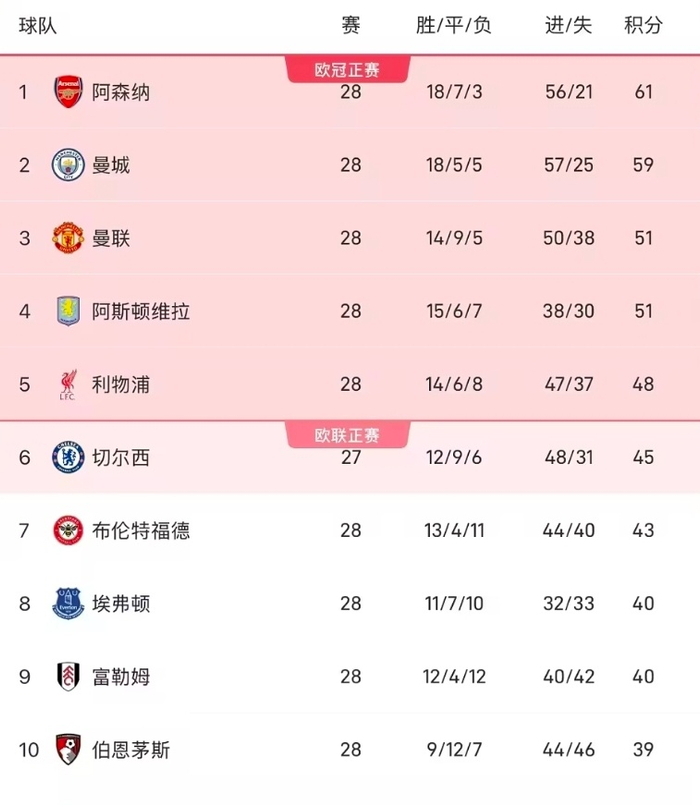
Task: Click the Brentford club crest icon
Action: coord(68,530)
